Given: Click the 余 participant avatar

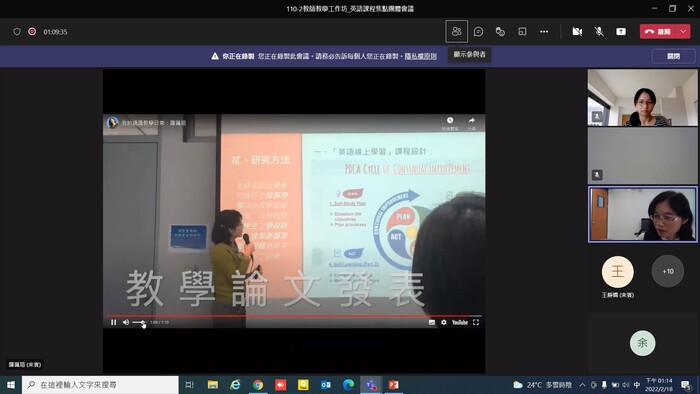Looking at the screenshot, I should (642, 343).
